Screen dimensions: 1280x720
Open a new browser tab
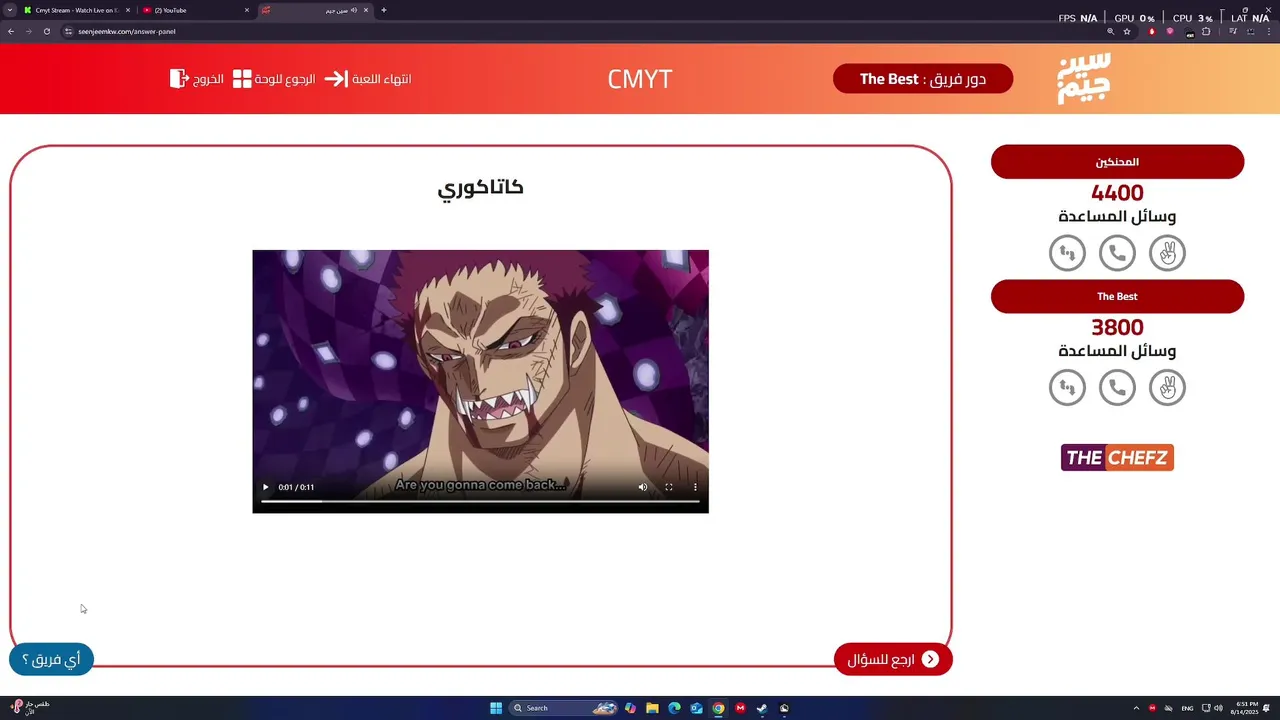coord(384,10)
